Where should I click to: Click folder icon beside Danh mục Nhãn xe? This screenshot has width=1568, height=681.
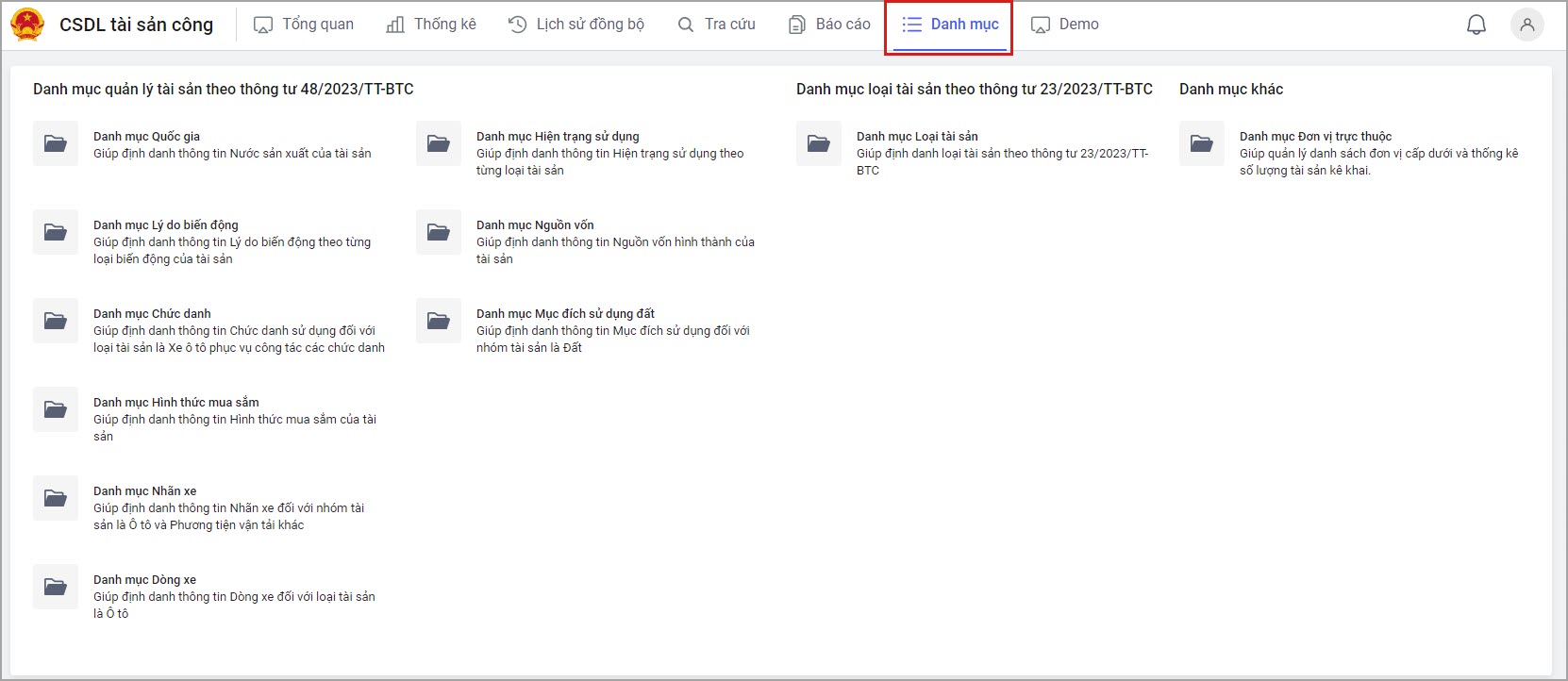[x=56, y=498]
